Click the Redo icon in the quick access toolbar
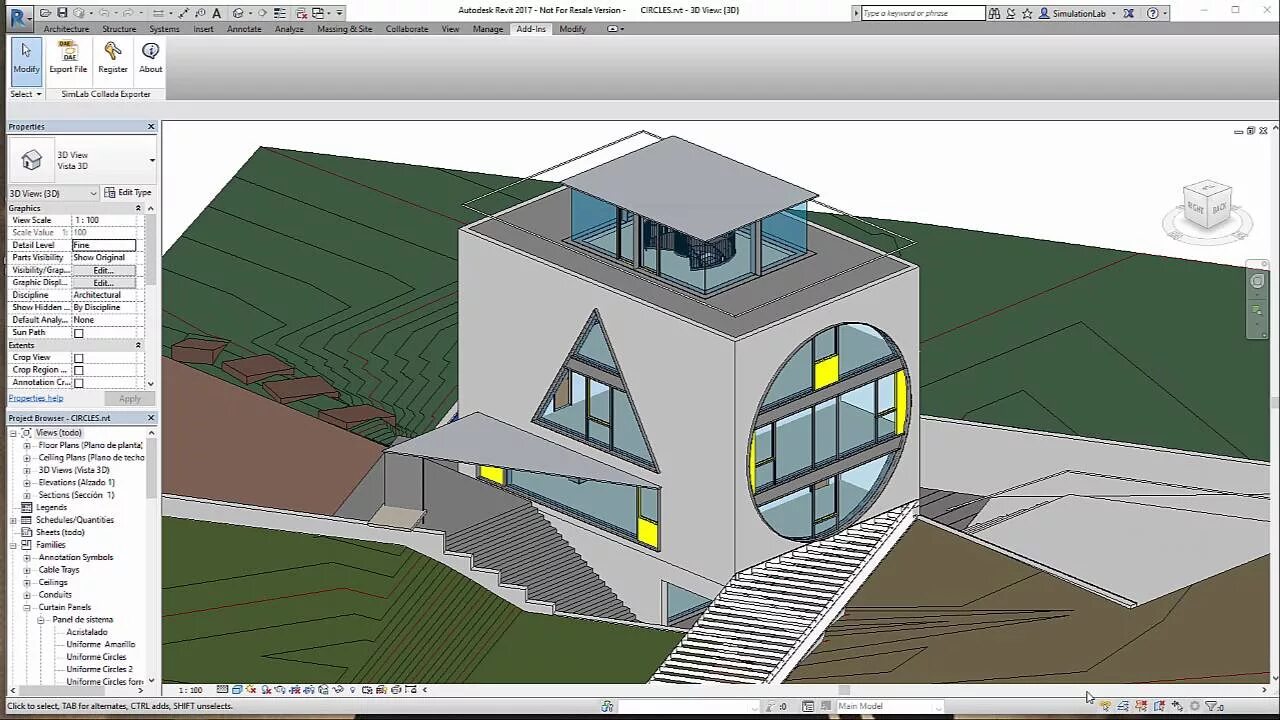 click(x=128, y=13)
